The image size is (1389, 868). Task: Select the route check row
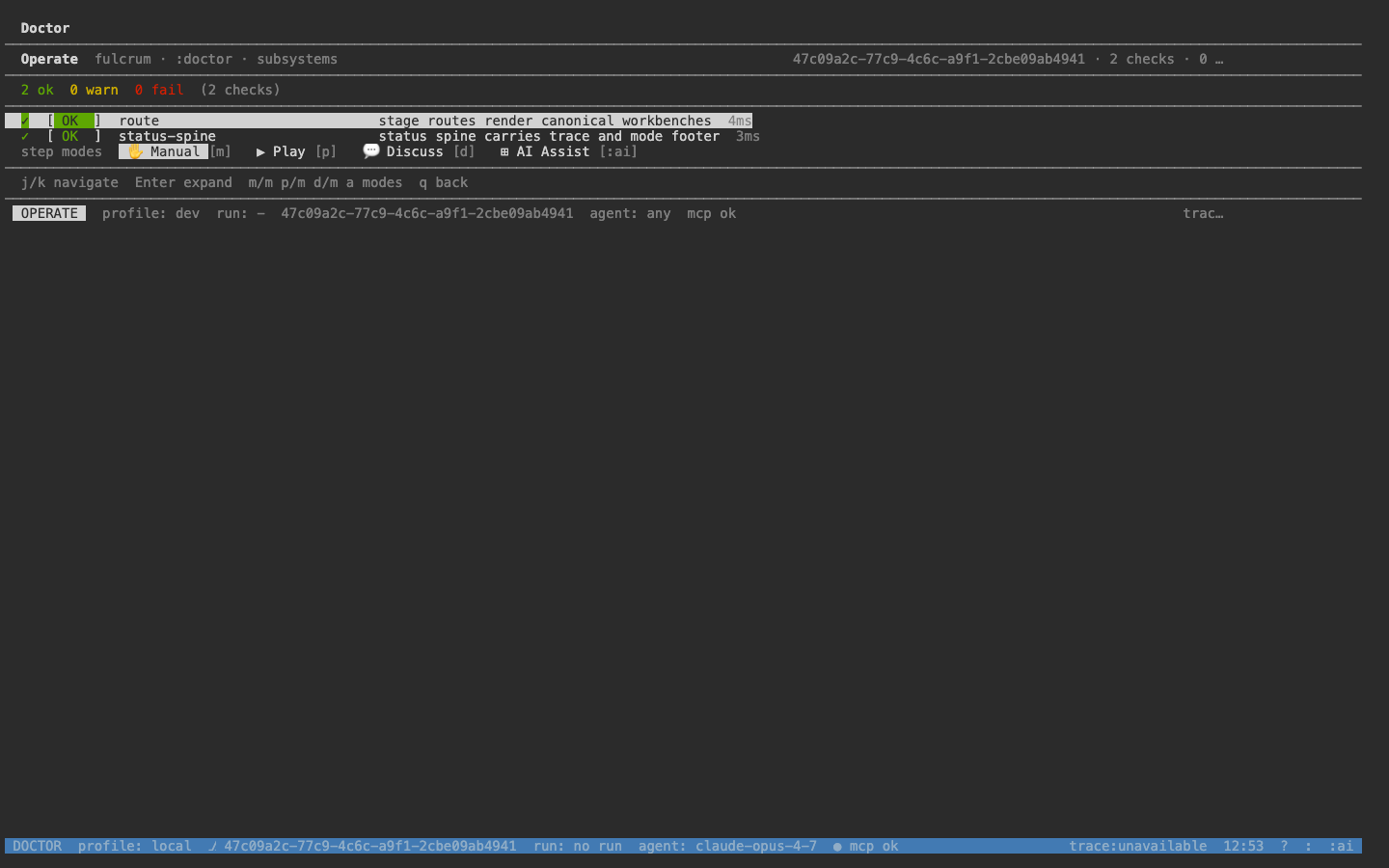(379, 121)
